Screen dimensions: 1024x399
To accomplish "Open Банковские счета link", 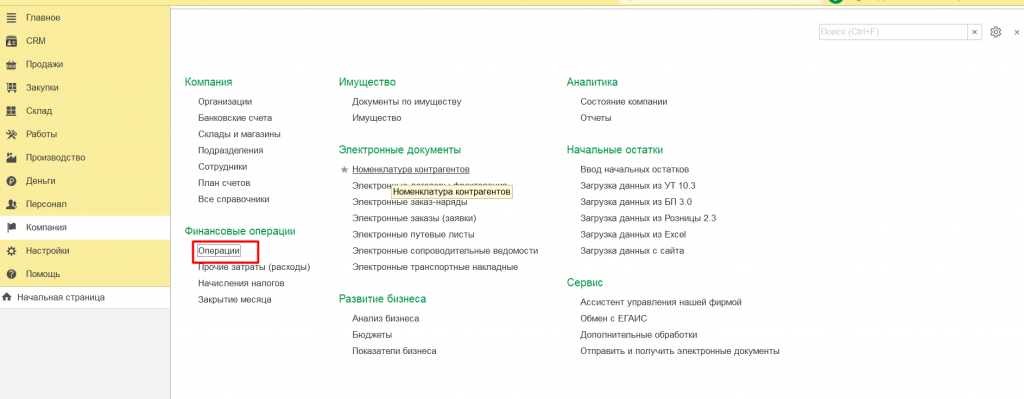I will point(235,118).
